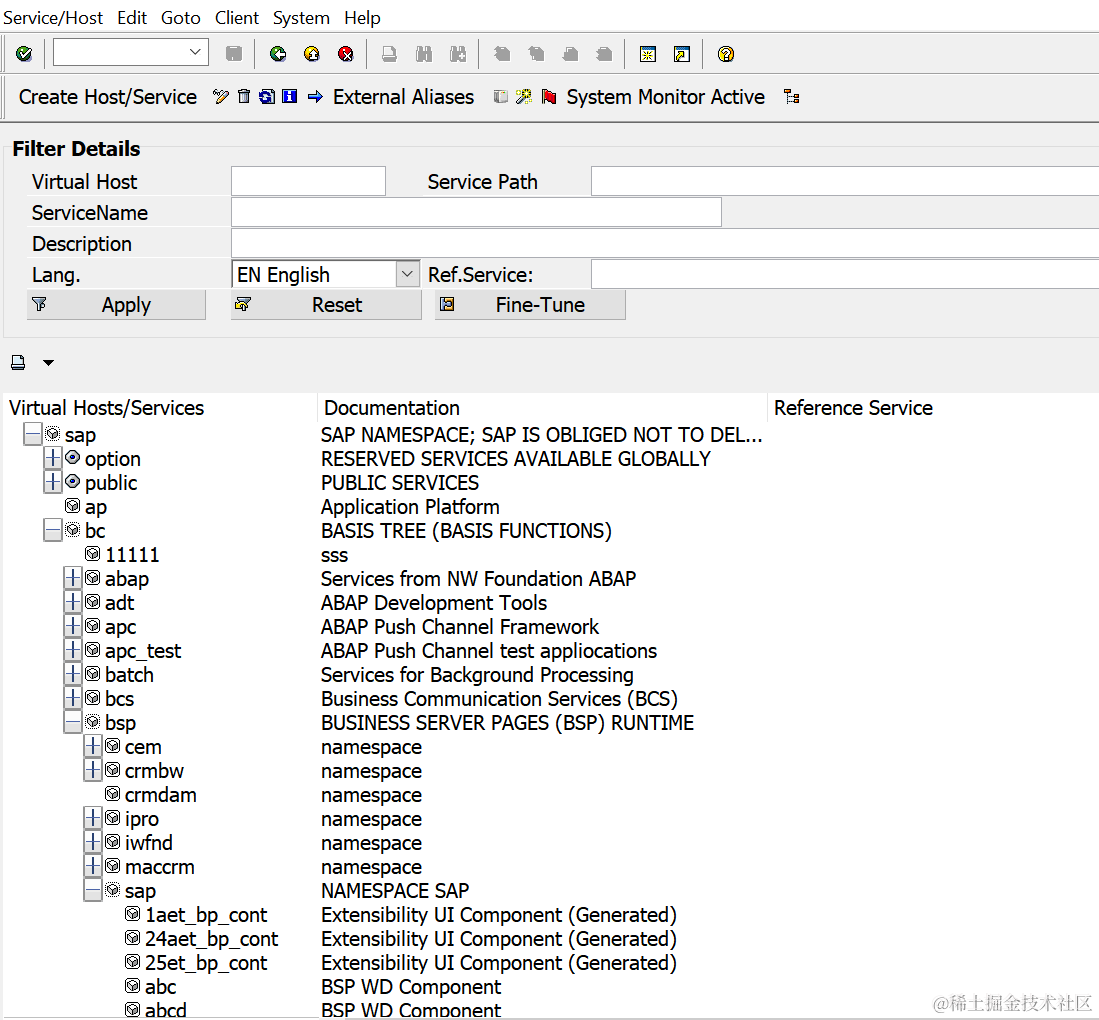The width and height of the screenshot is (1099, 1020).
Task: Click the Reset button
Action: tap(326, 305)
